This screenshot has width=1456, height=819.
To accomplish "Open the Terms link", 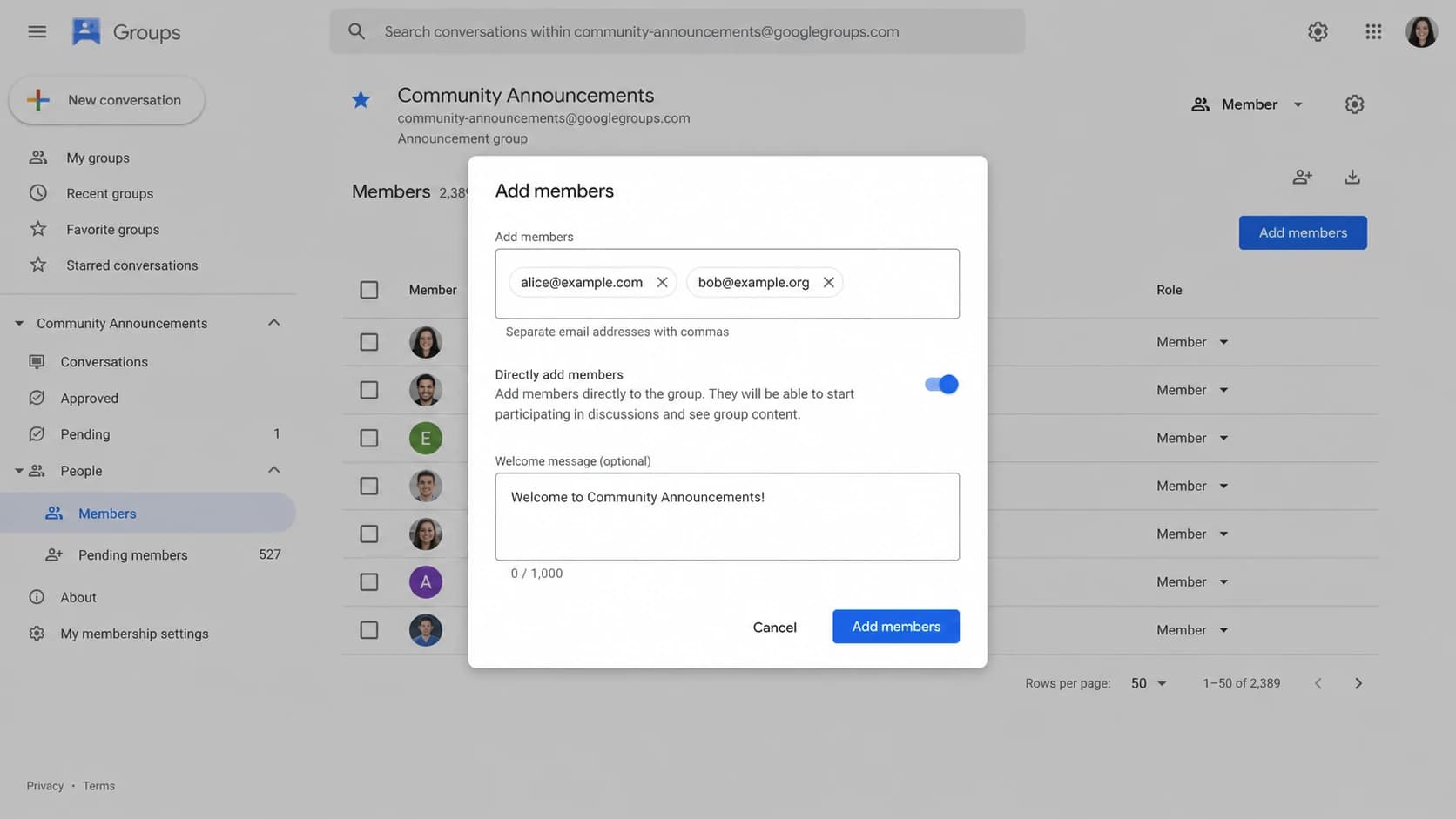I will [98, 786].
